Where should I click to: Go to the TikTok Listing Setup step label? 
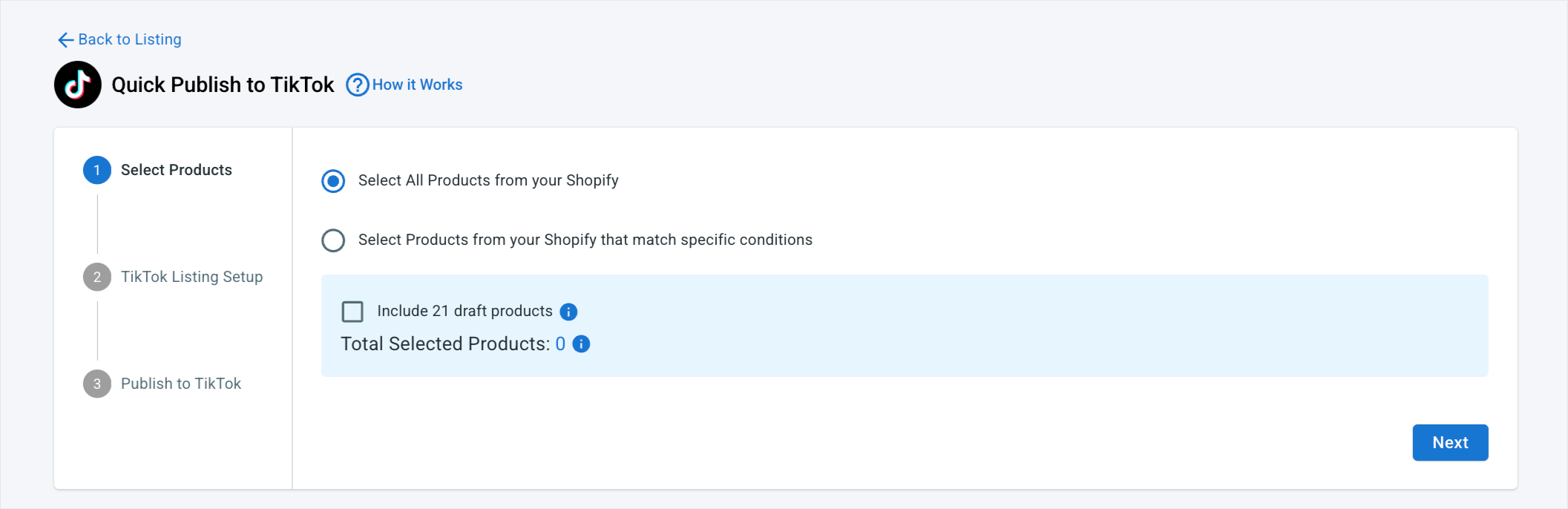pos(191,277)
